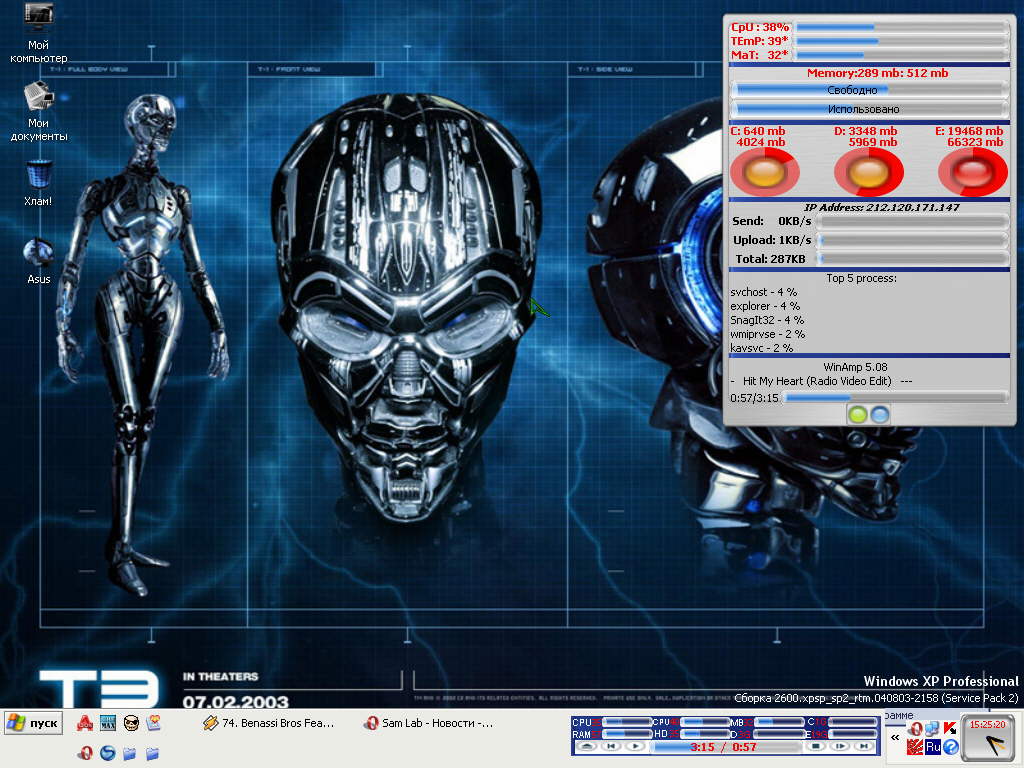Image resolution: width=1024 pixels, height=768 pixels.
Task: Open the first blue folder in quick launch
Action: coord(130,754)
